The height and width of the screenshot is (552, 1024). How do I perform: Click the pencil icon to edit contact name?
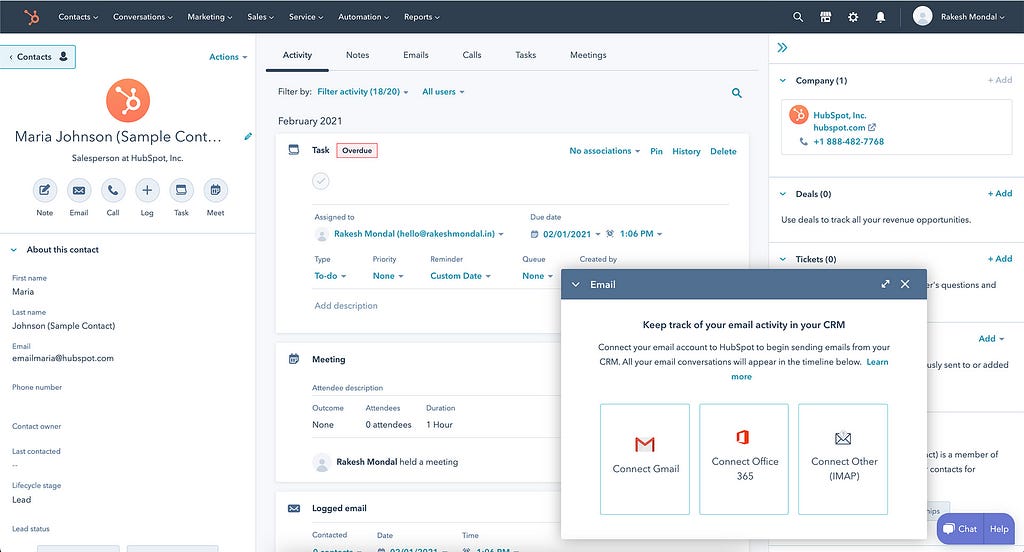248,137
